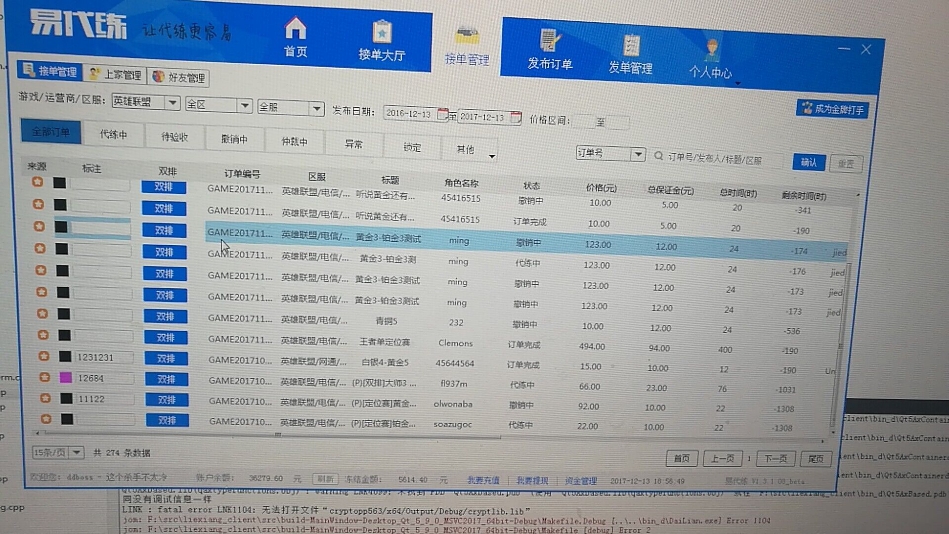
Task: Click the magnifier search icon
Action: [x=658, y=156]
